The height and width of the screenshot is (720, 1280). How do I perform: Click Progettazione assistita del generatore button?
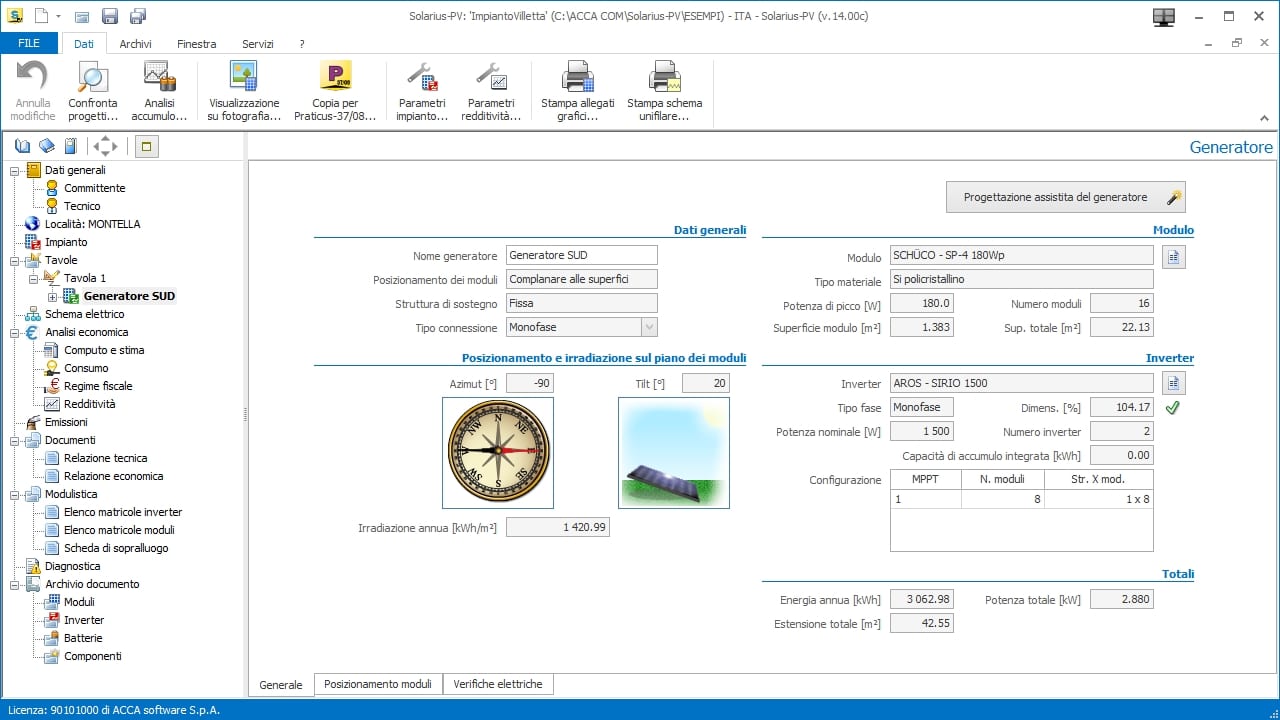point(1066,197)
